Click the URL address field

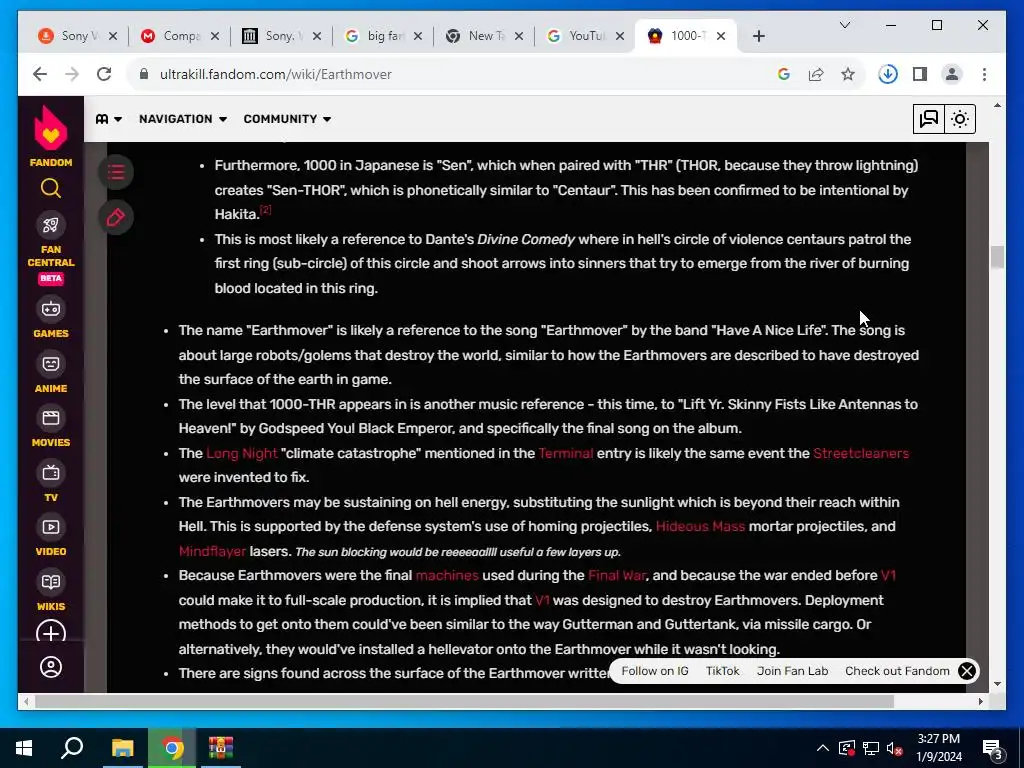click(457, 74)
